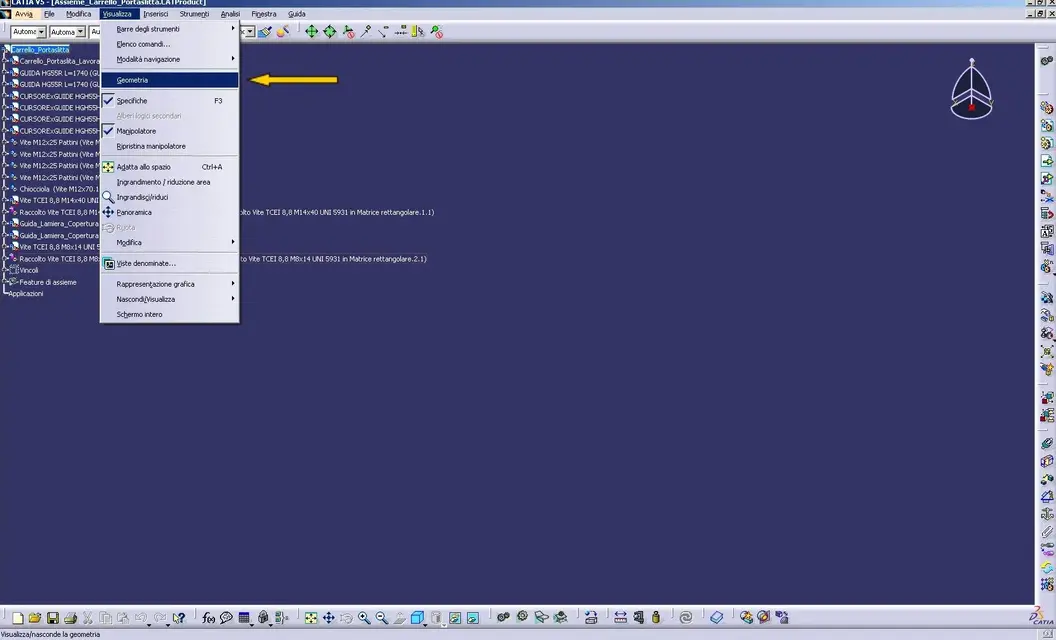Click the green pin with red stop icon
1056x640 pixels.
pyautogui.click(x=436, y=32)
